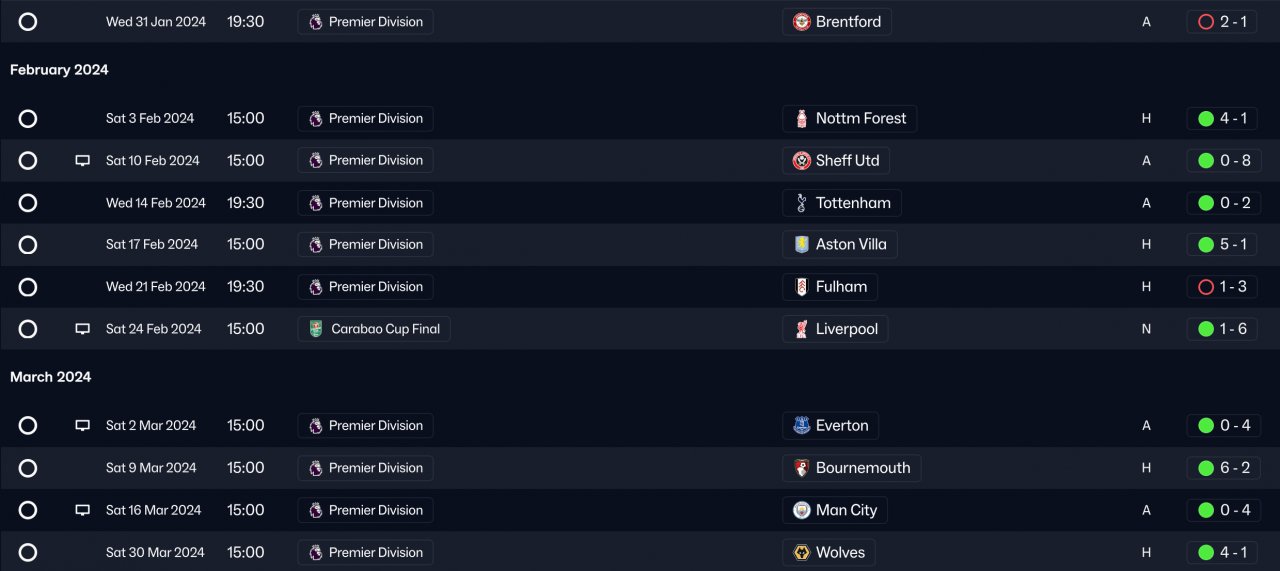Image resolution: width=1280 pixels, height=571 pixels.
Task: Click the Nottm Forest club crest icon
Action: [801, 119]
